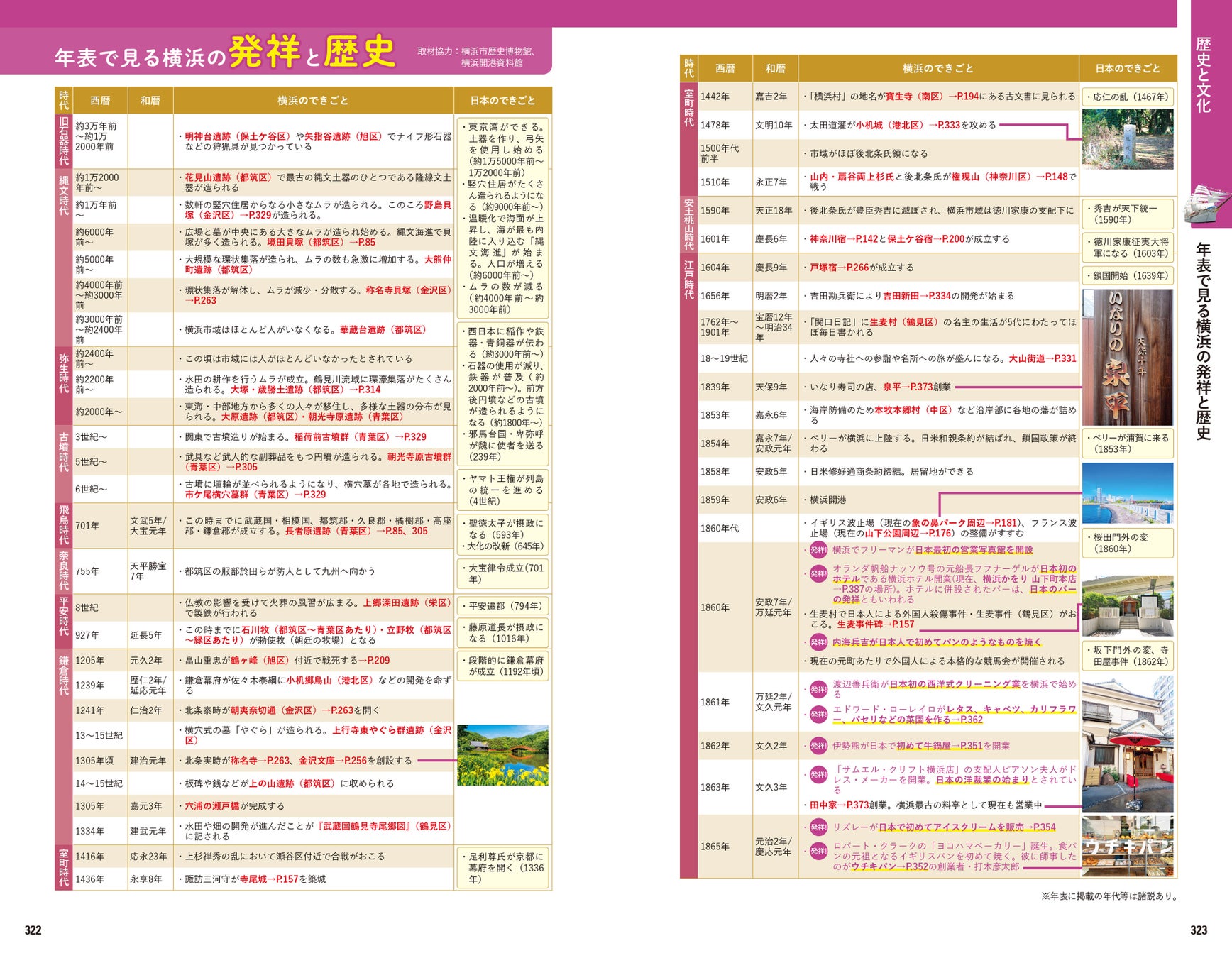The image size is (1232, 958).
Task: View the garden bridge photo beside 称名寺 entry
Action: (x=502, y=754)
